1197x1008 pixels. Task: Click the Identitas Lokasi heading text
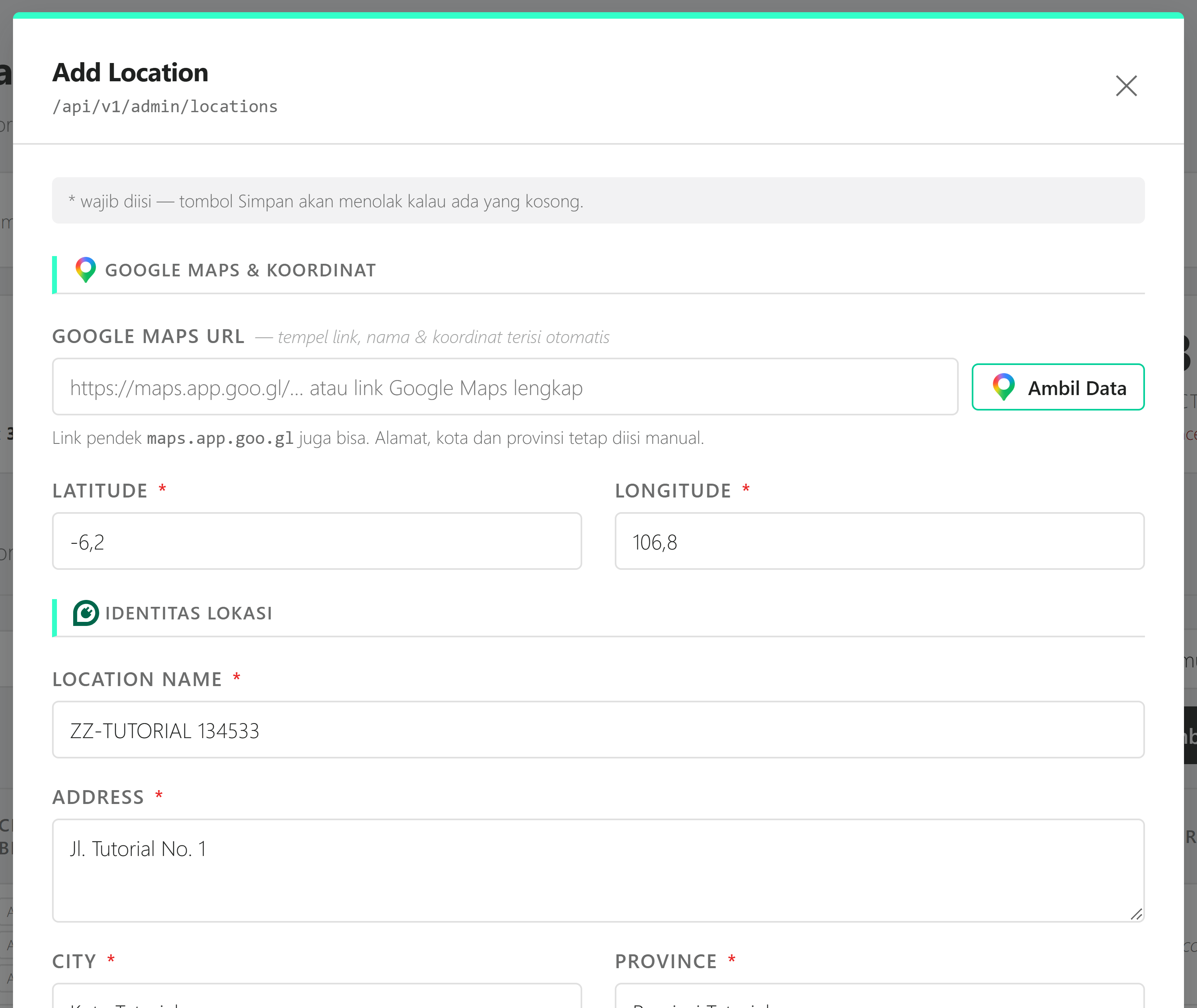click(189, 613)
